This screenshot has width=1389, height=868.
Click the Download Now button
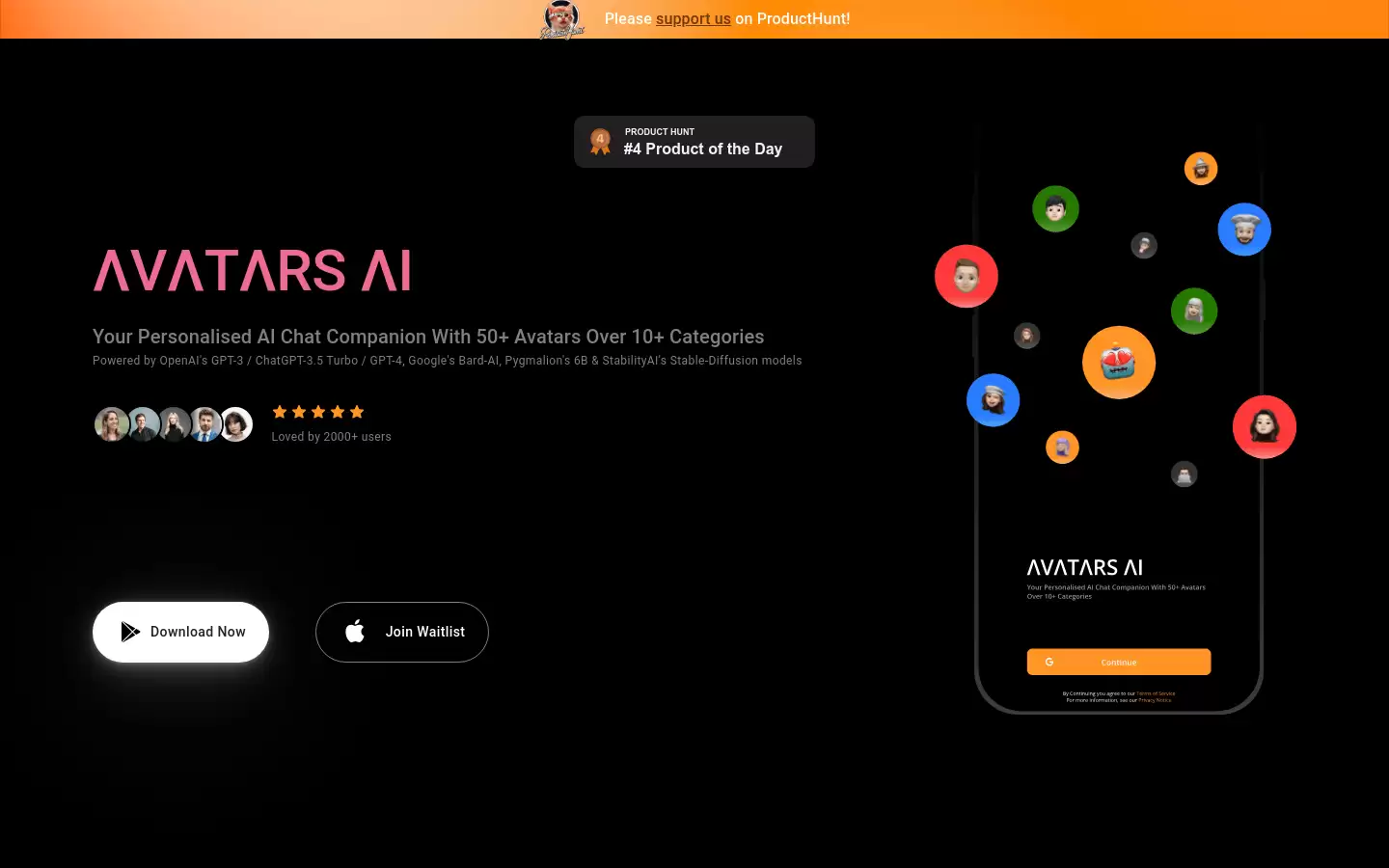[180, 632]
